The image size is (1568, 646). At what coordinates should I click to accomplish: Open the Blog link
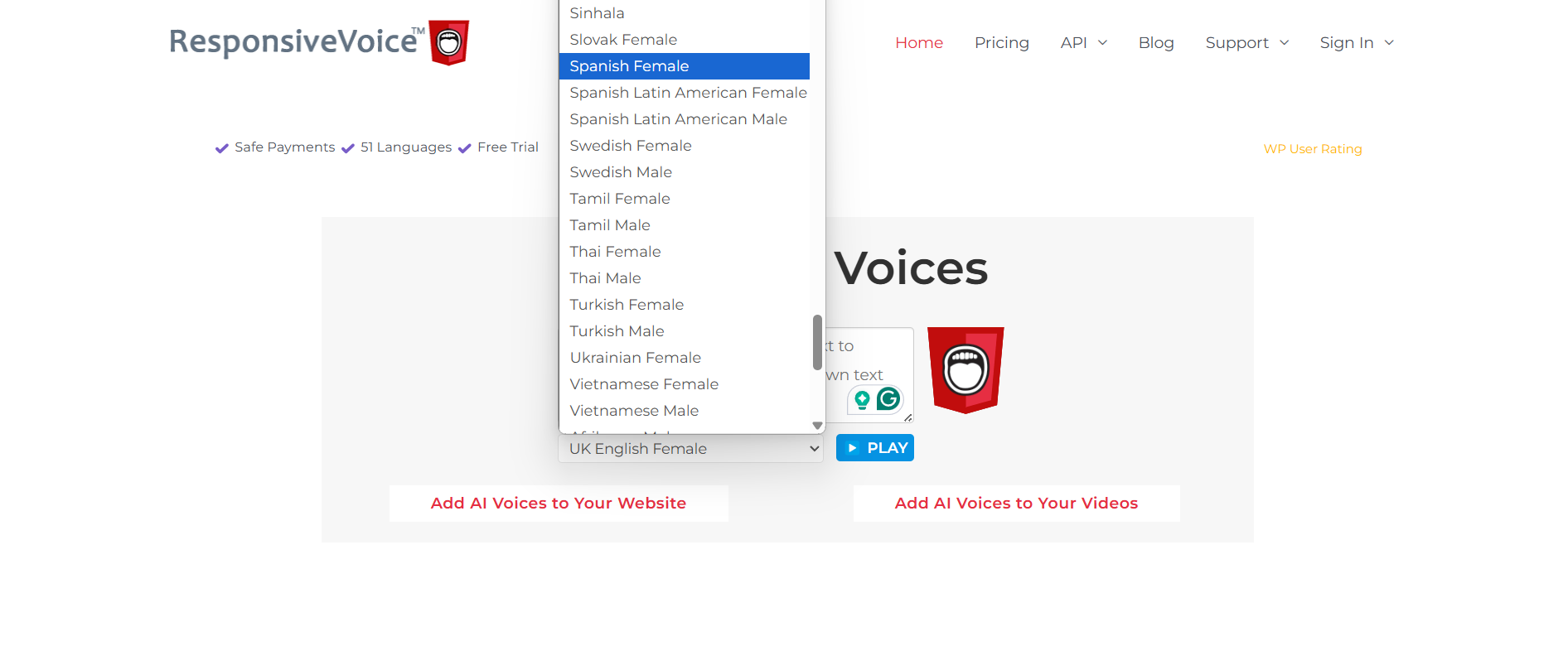click(x=1156, y=42)
